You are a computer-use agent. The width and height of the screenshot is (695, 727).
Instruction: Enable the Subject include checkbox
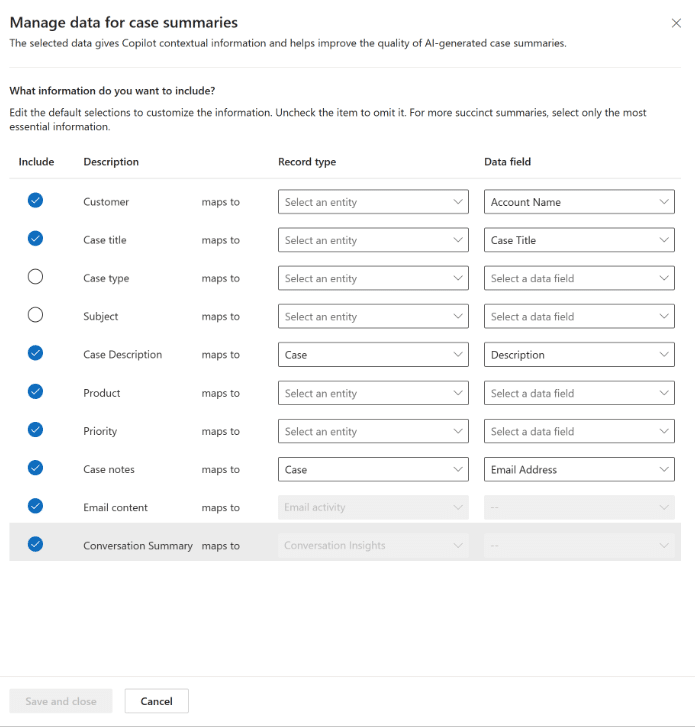click(36, 316)
